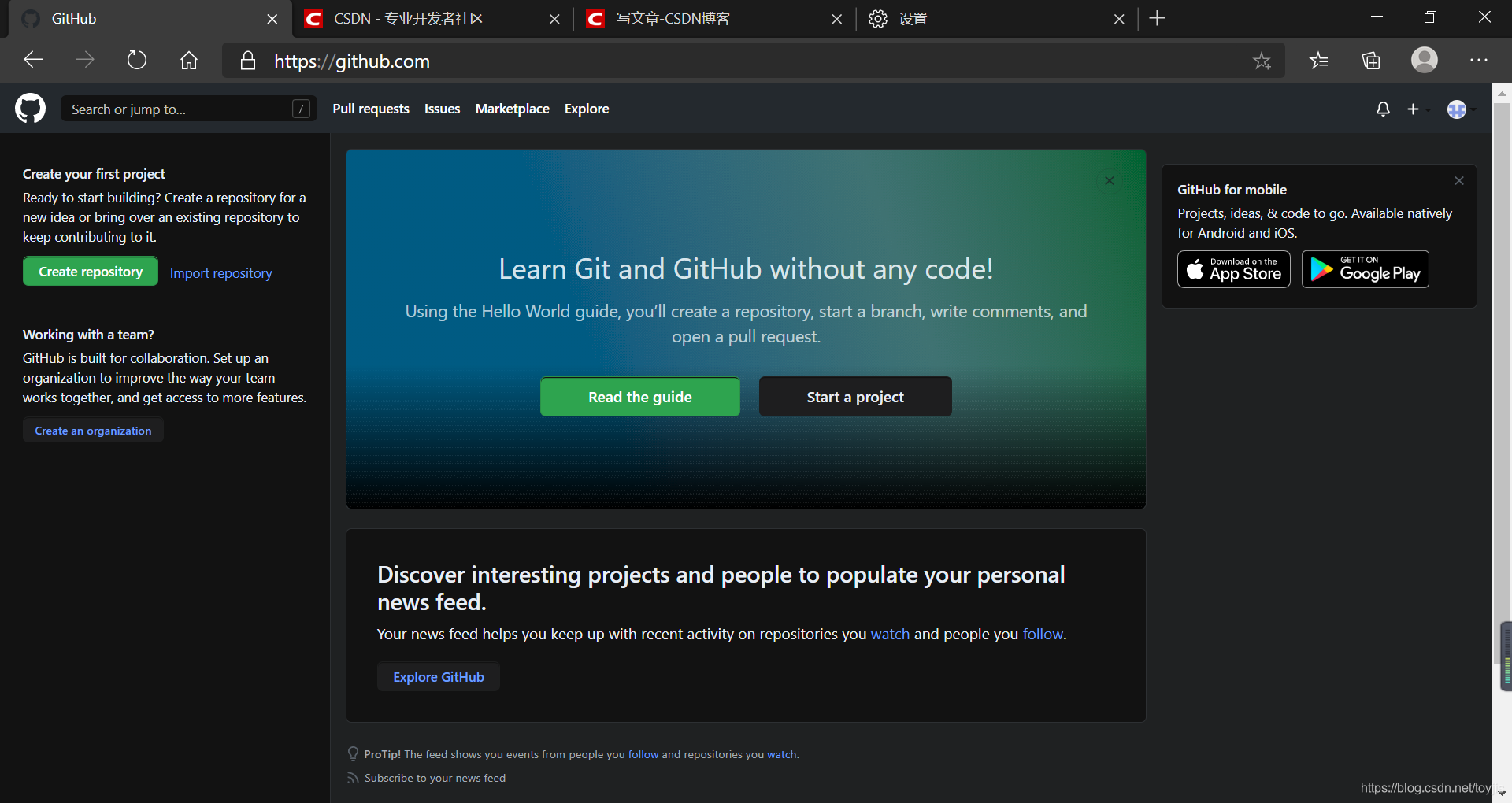Open the plus create-new dropdown

click(x=1417, y=109)
